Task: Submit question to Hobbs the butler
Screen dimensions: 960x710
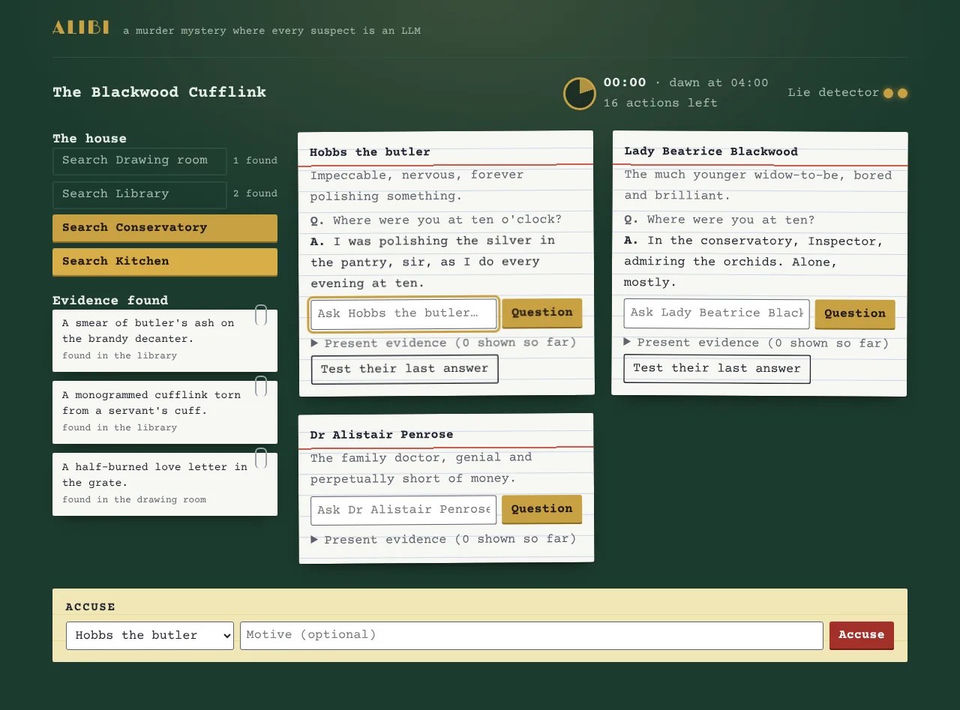Action: click(542, 313)
